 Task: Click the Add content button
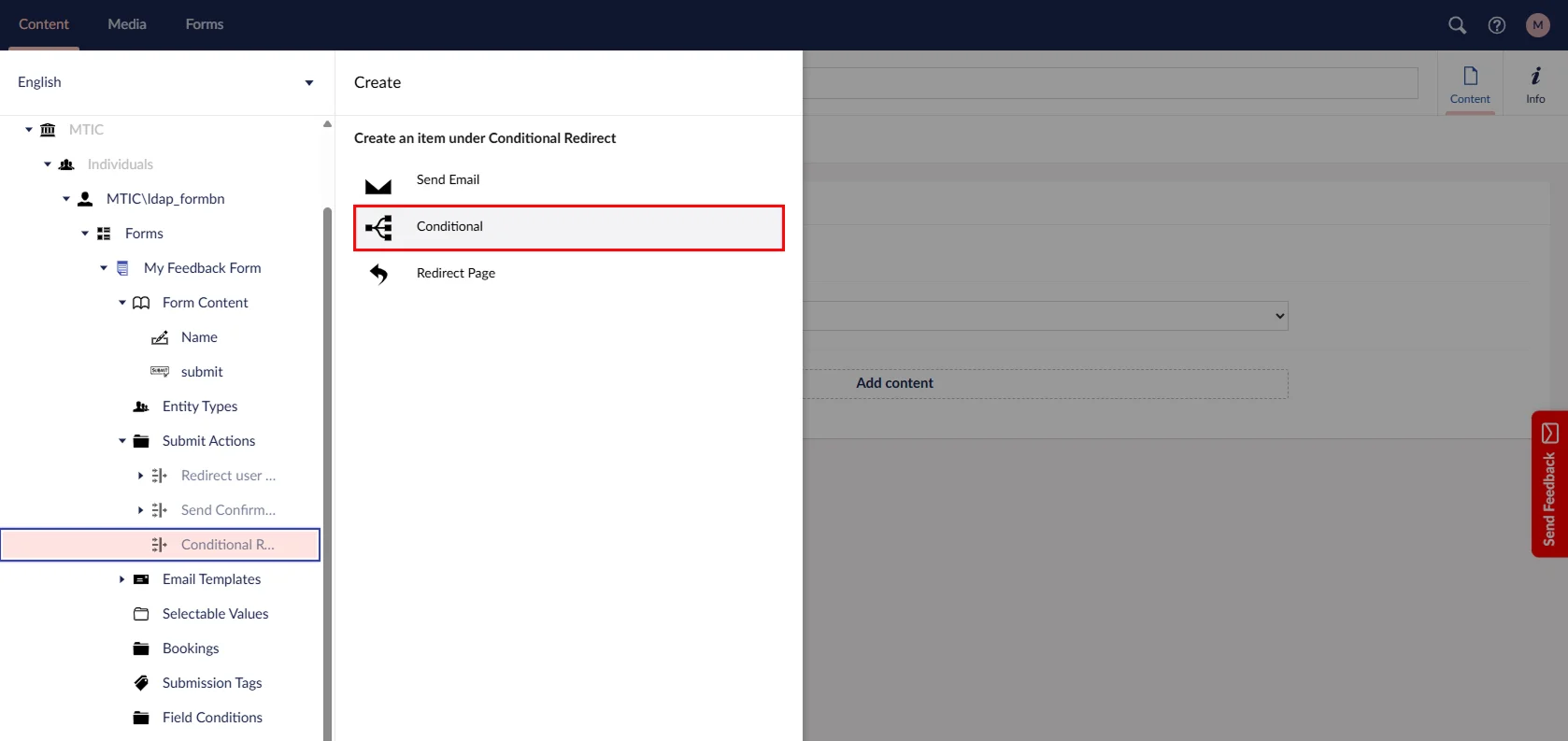point(894,383)
